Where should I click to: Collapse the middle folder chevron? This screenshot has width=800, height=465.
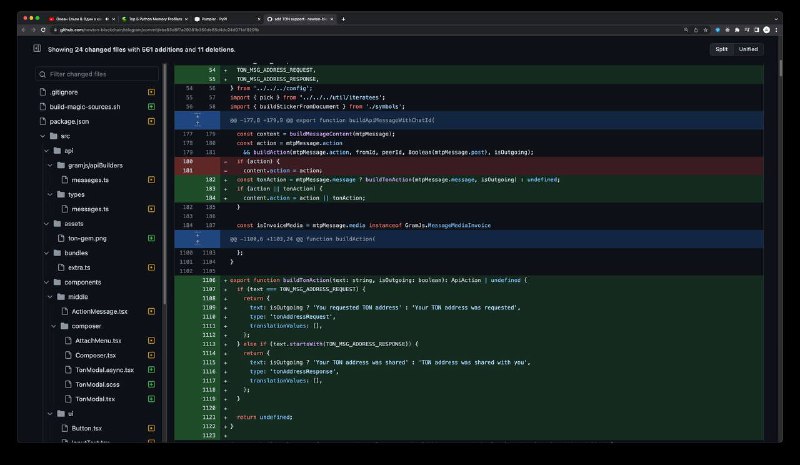click(x=50, y=297)
